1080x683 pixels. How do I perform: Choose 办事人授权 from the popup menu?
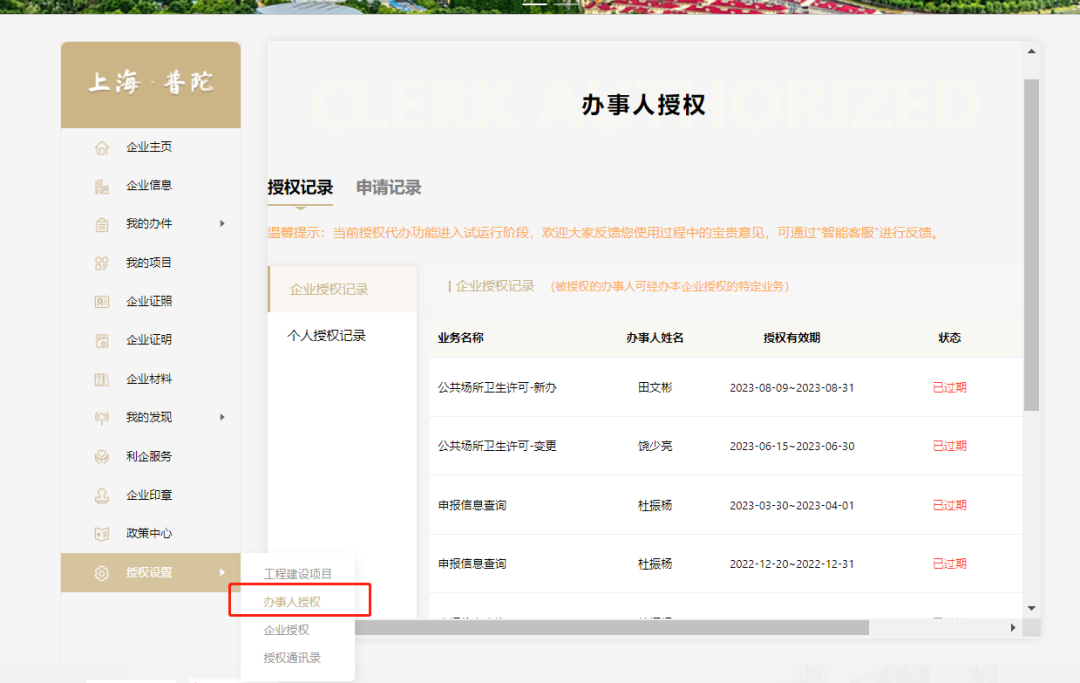pos(297,600)
